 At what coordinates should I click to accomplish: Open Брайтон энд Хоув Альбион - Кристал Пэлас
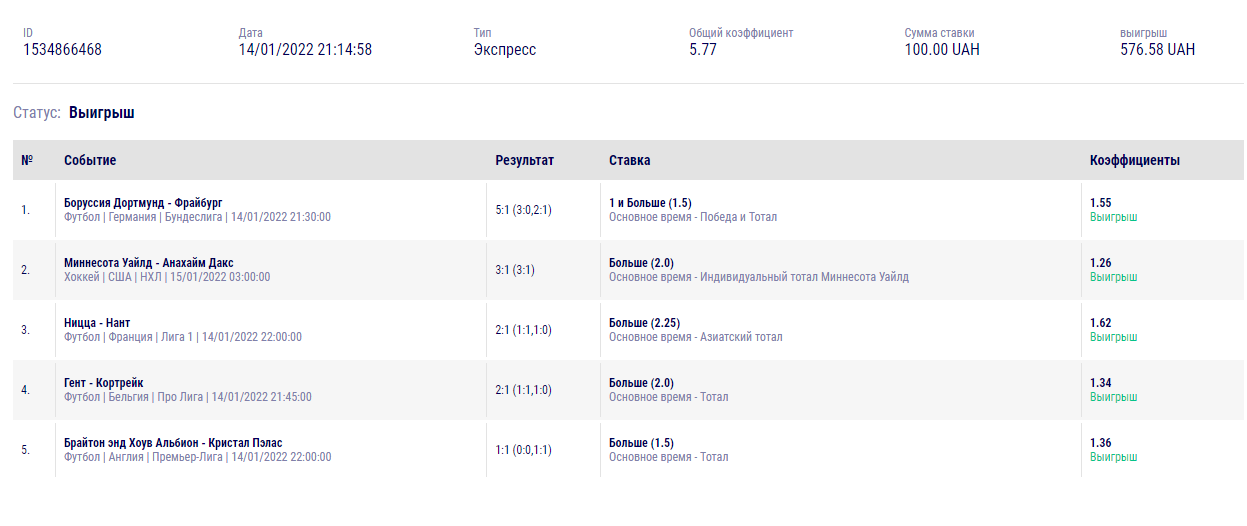(173, 443)
